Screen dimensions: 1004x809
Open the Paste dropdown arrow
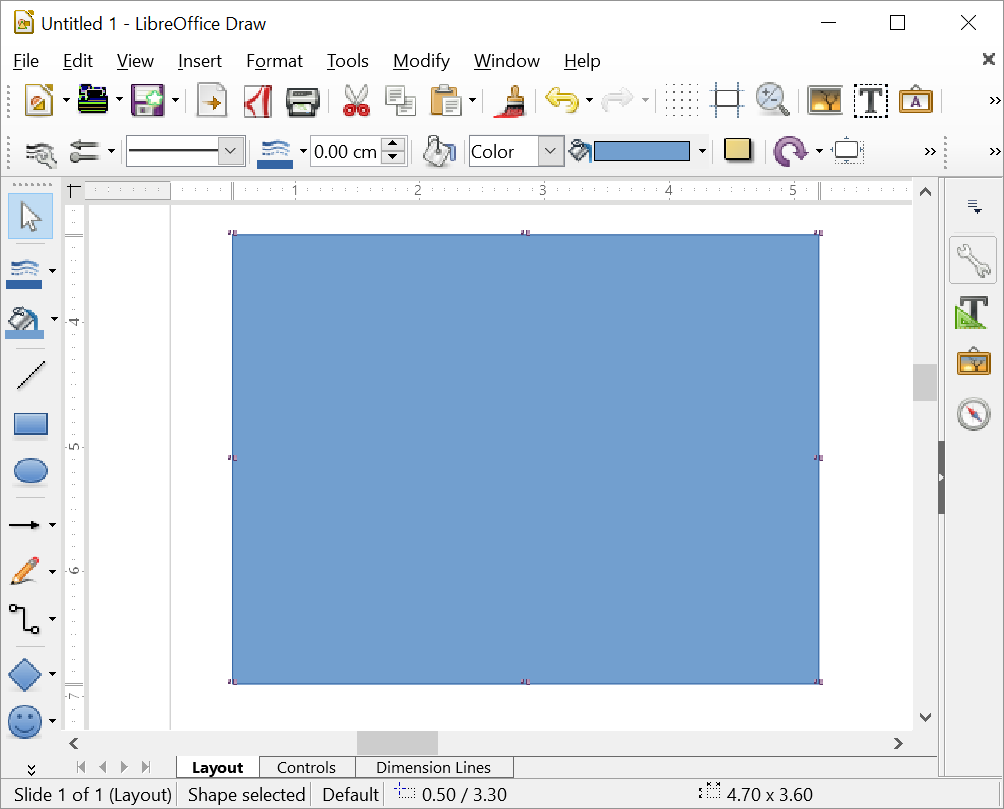click(x=473, y=100)
